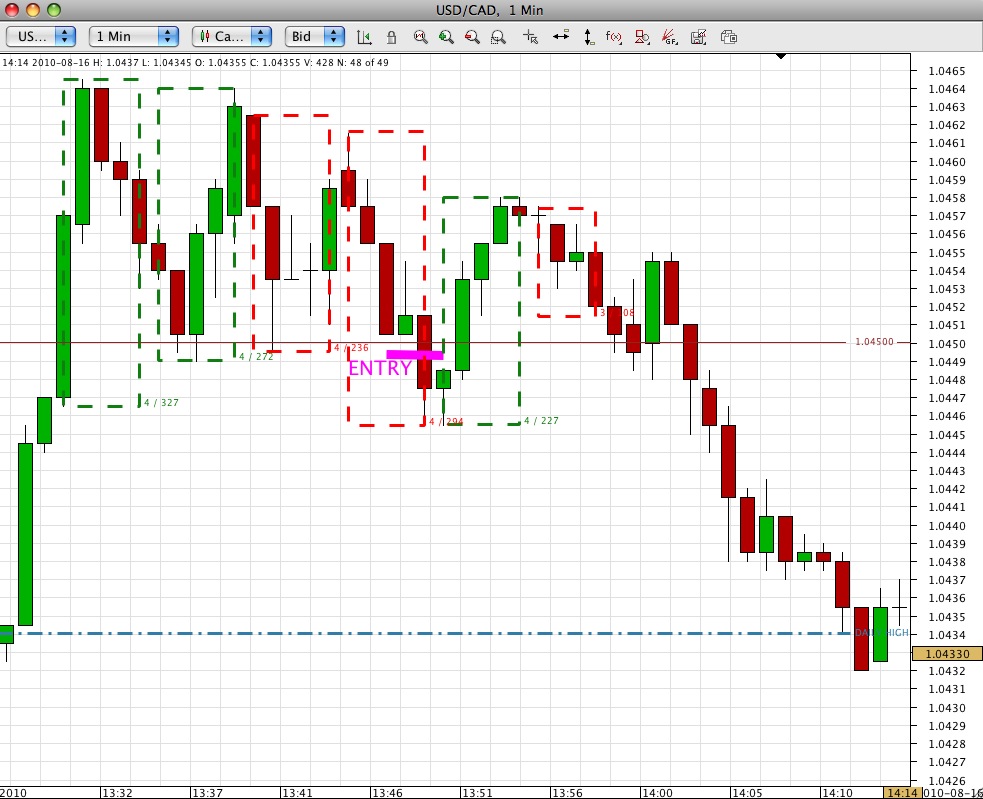Select the crosshair cursor tool
The height and width of the screenshot is (799, 983).
530,37
